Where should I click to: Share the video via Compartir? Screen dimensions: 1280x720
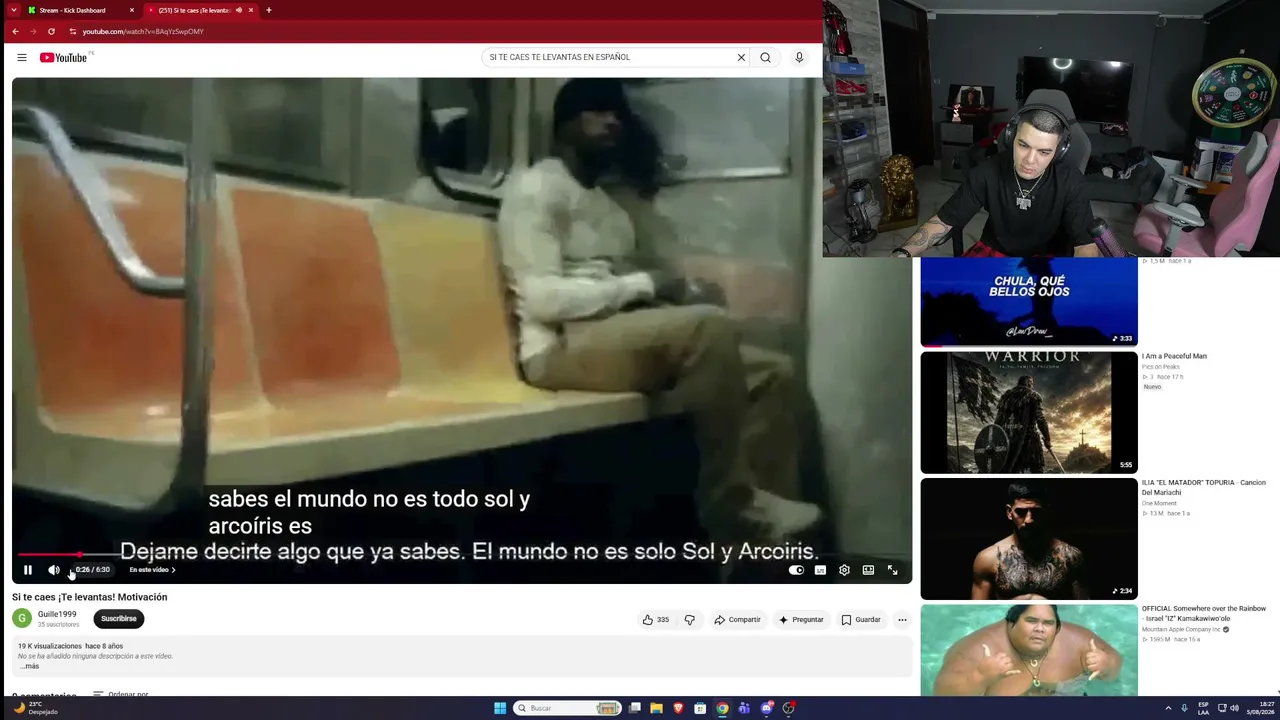coord(738,620)
